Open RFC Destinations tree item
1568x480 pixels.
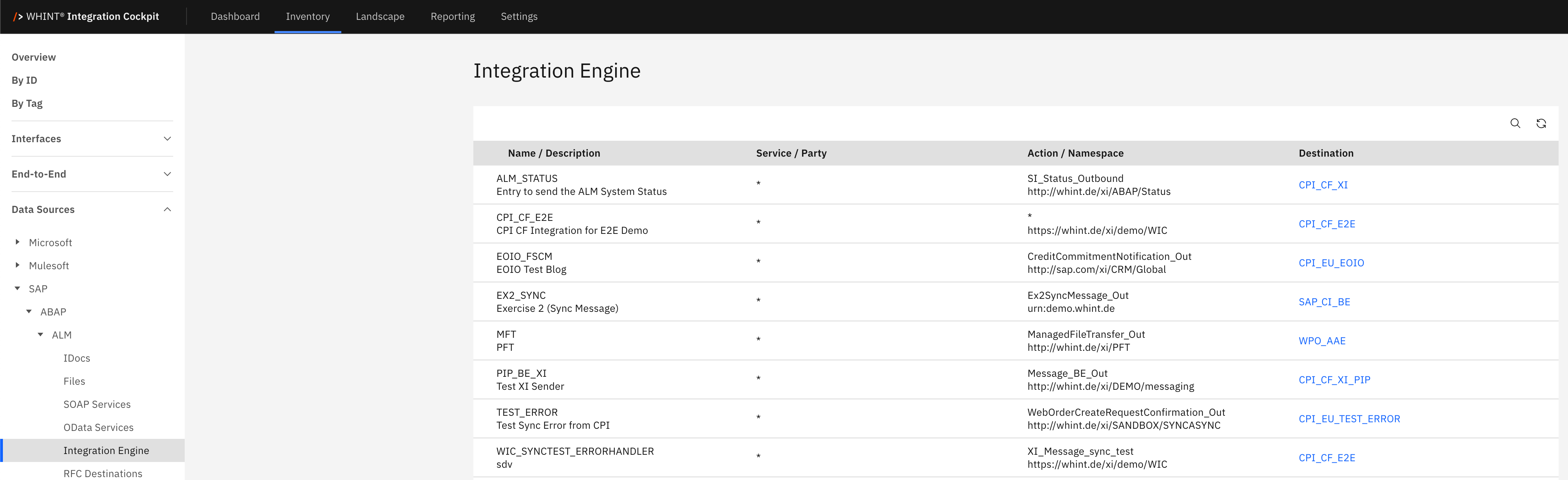(102, 473)
